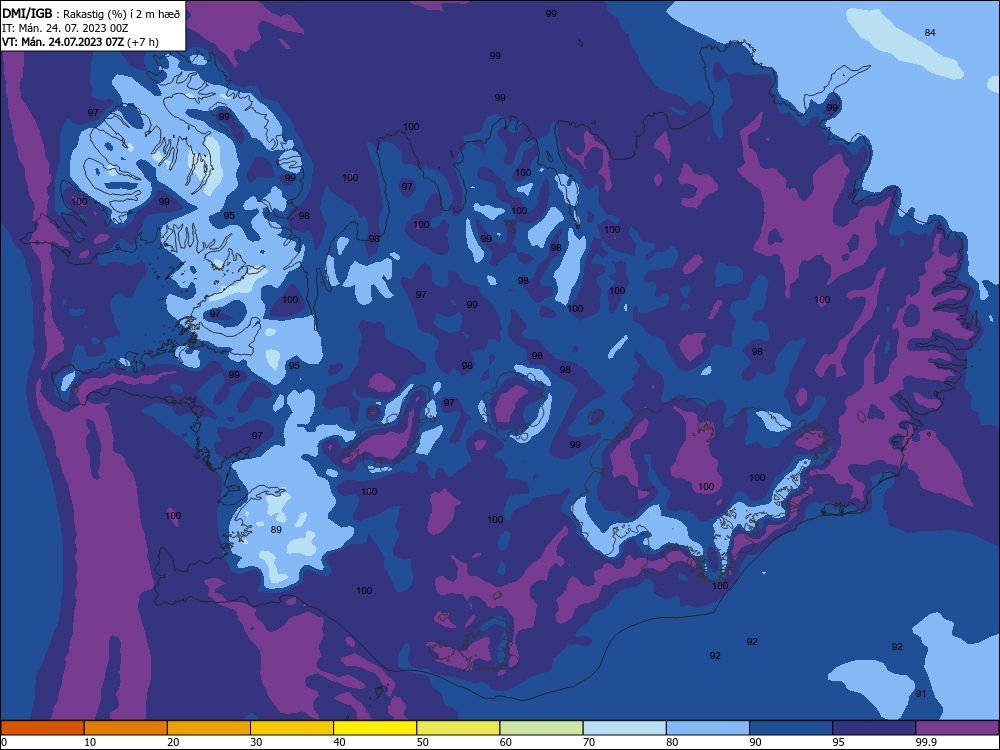The width and height of the screenshot is (1000, 750).
Task: Click the legend tick label "70"
Action: pyautogui.click(x=589, y=742)
